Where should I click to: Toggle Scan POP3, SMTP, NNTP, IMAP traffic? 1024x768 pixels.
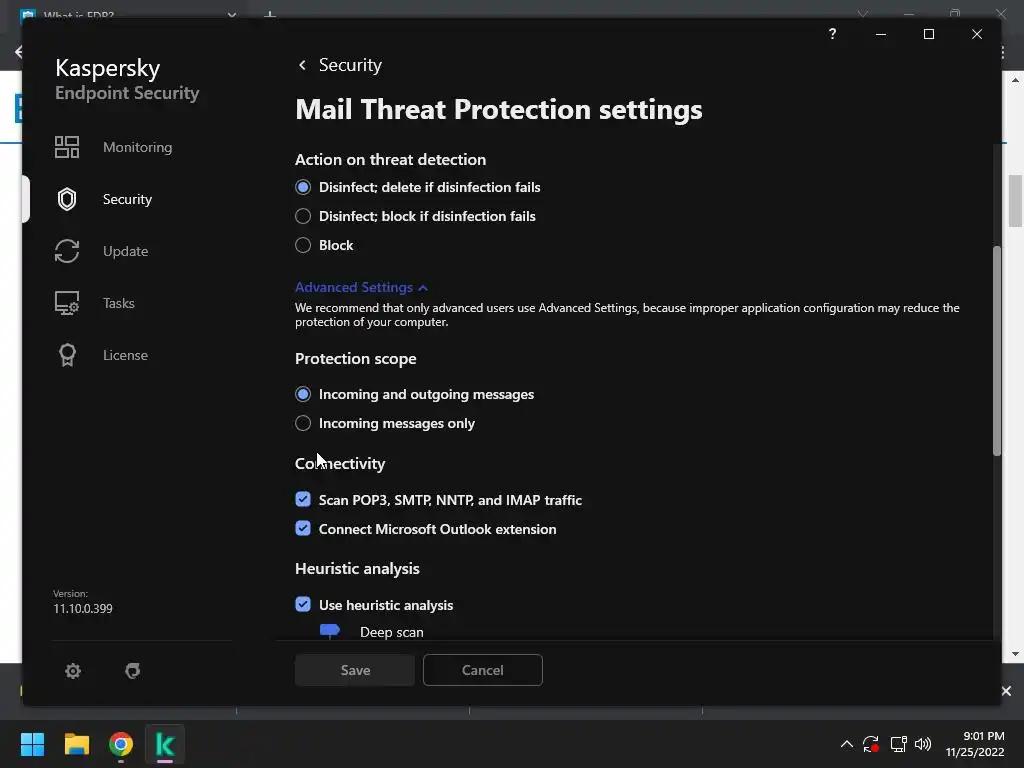point(303,500)
